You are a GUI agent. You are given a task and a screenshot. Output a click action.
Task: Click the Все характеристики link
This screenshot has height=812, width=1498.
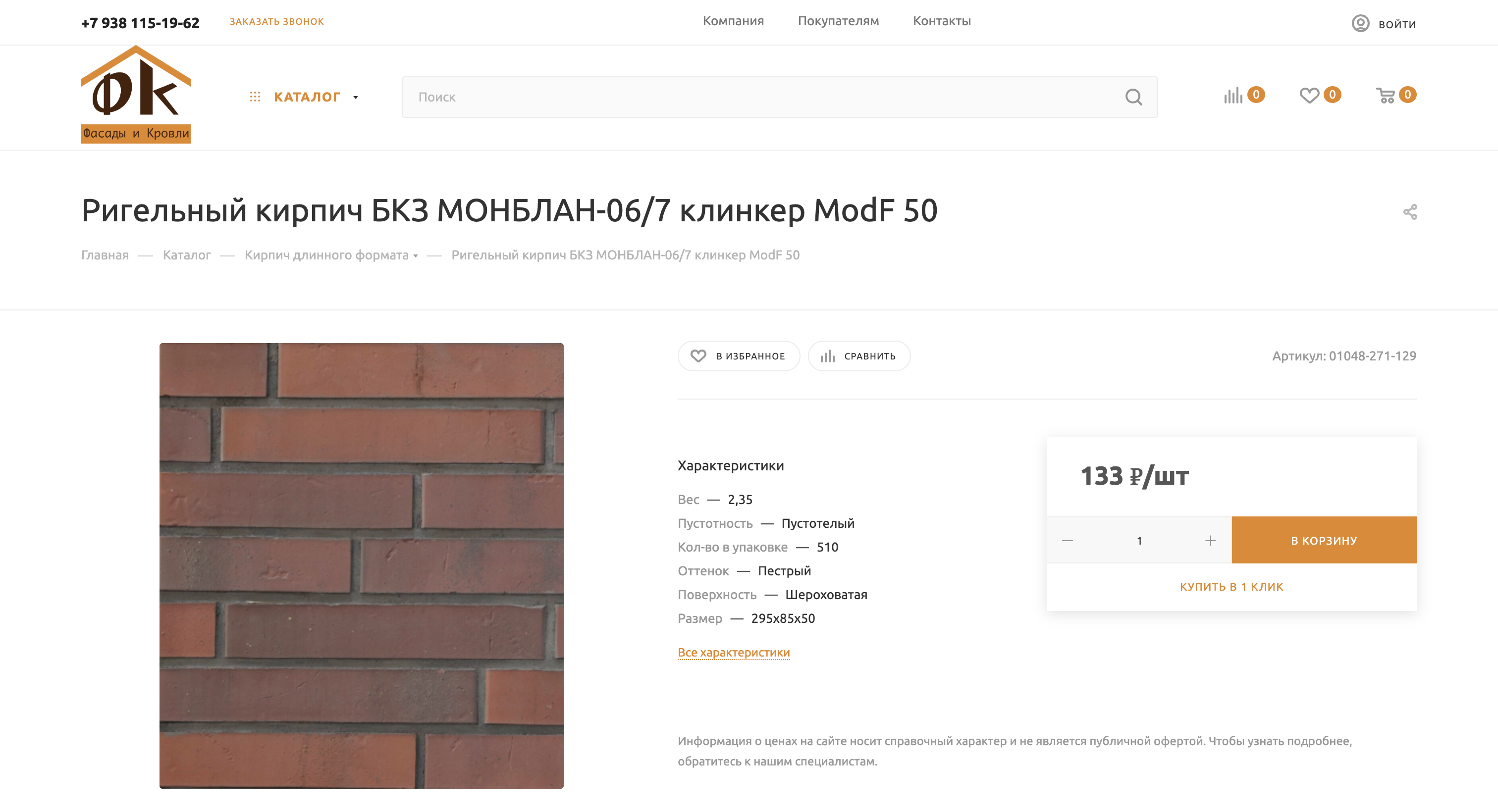click(x=733, y=652)
